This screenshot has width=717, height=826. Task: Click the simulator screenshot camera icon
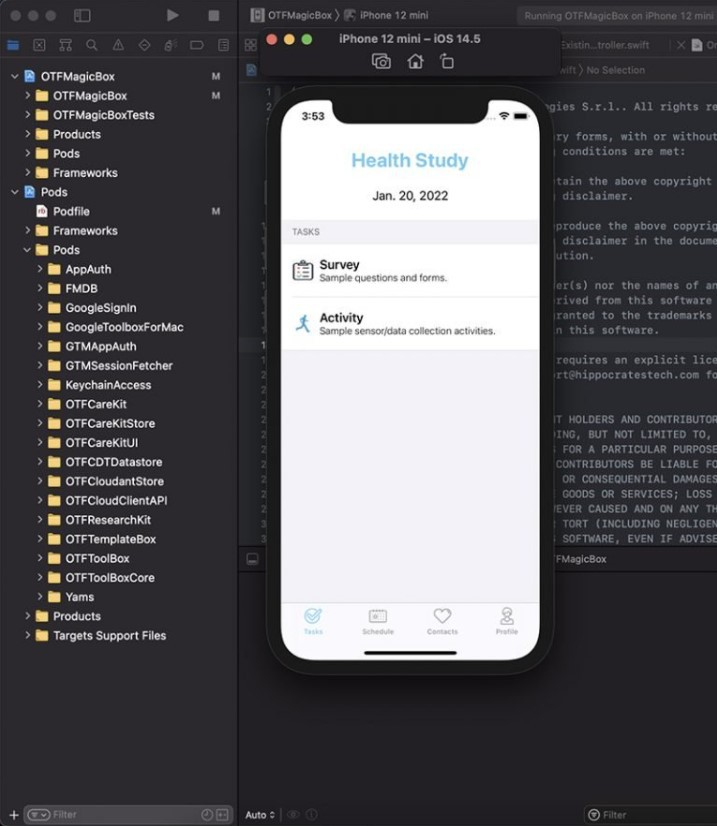pos(381,62)
